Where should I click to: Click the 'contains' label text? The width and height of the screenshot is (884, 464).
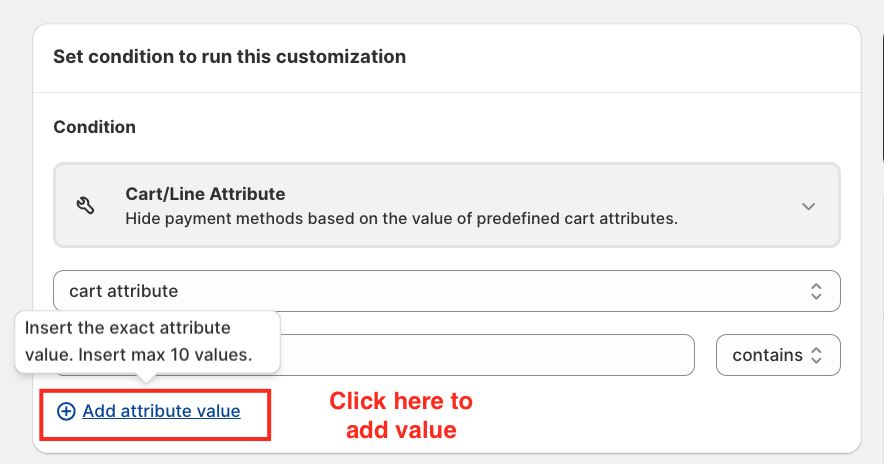[767, 355]
